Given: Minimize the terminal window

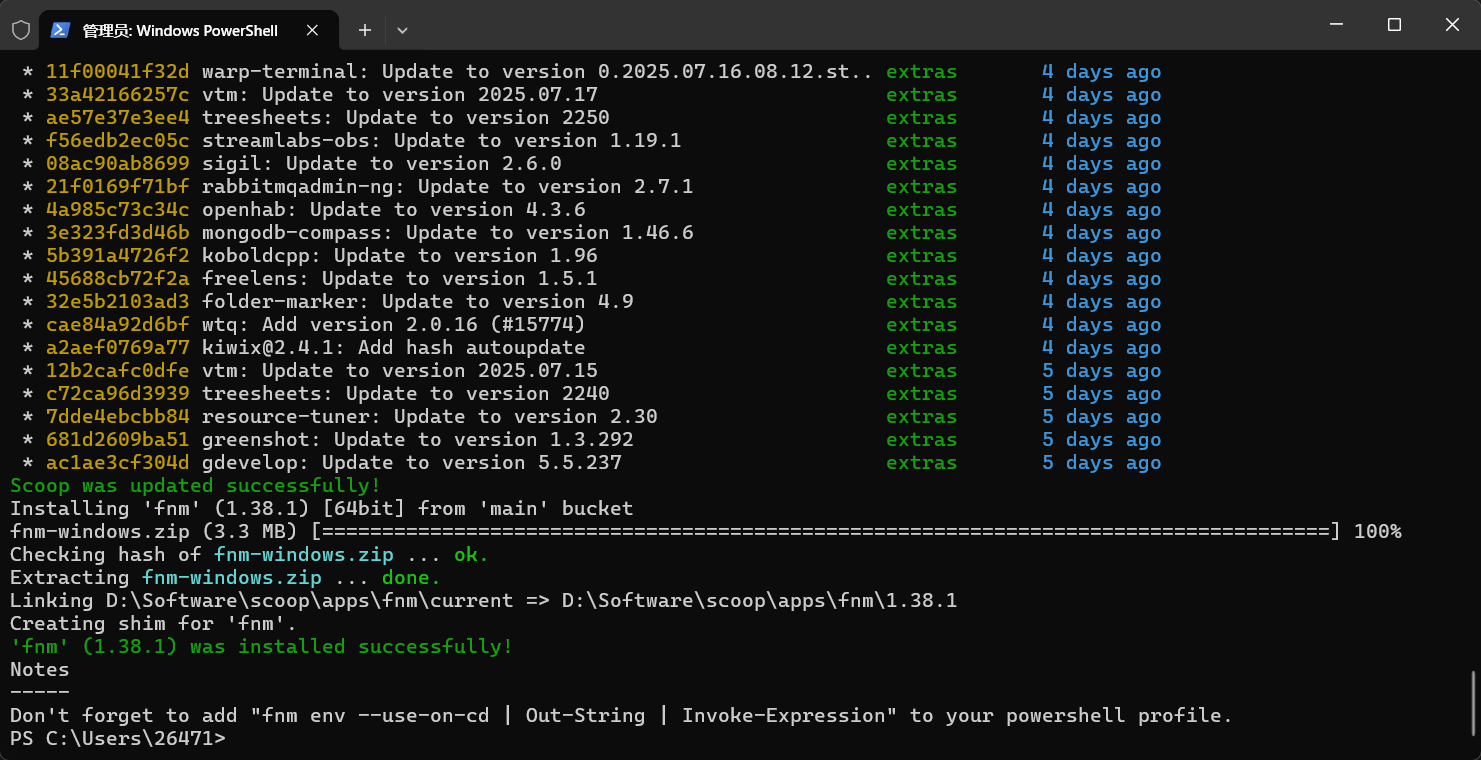Looking at the screenshot, I should click(1335, 25).
